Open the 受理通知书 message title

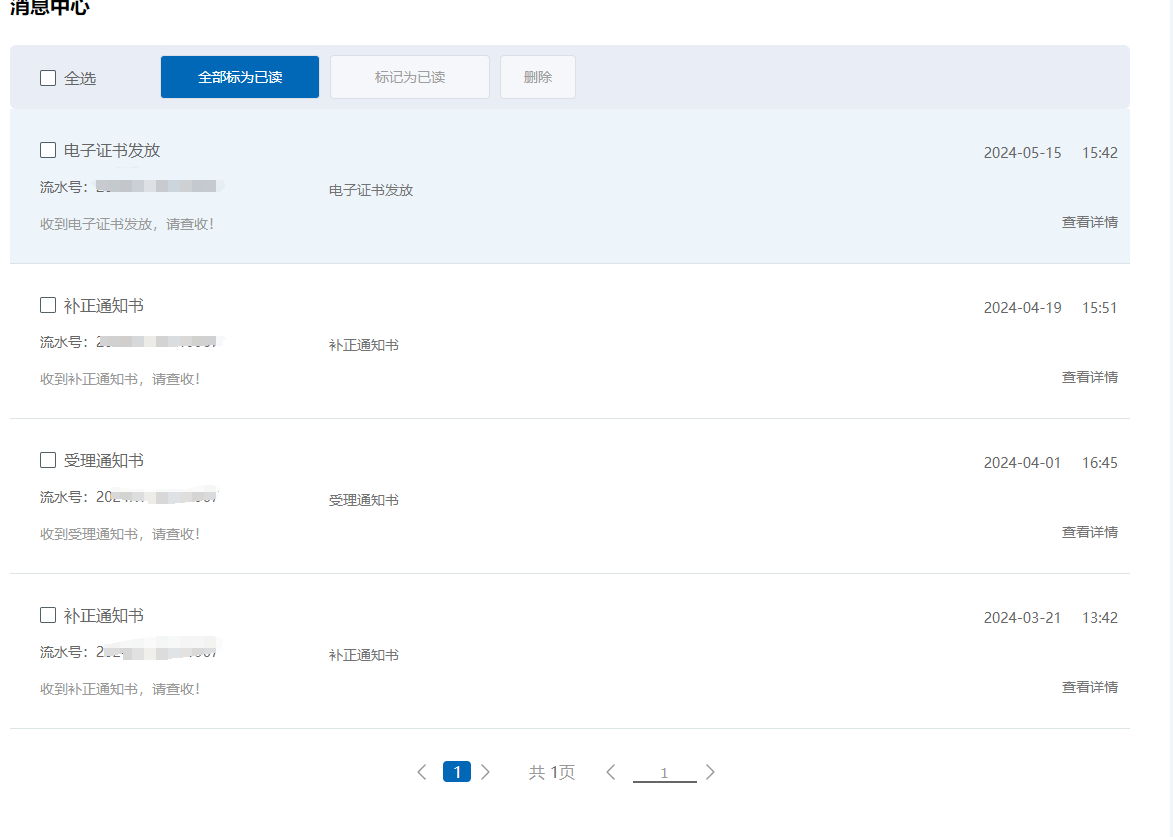tap(104, 460)
